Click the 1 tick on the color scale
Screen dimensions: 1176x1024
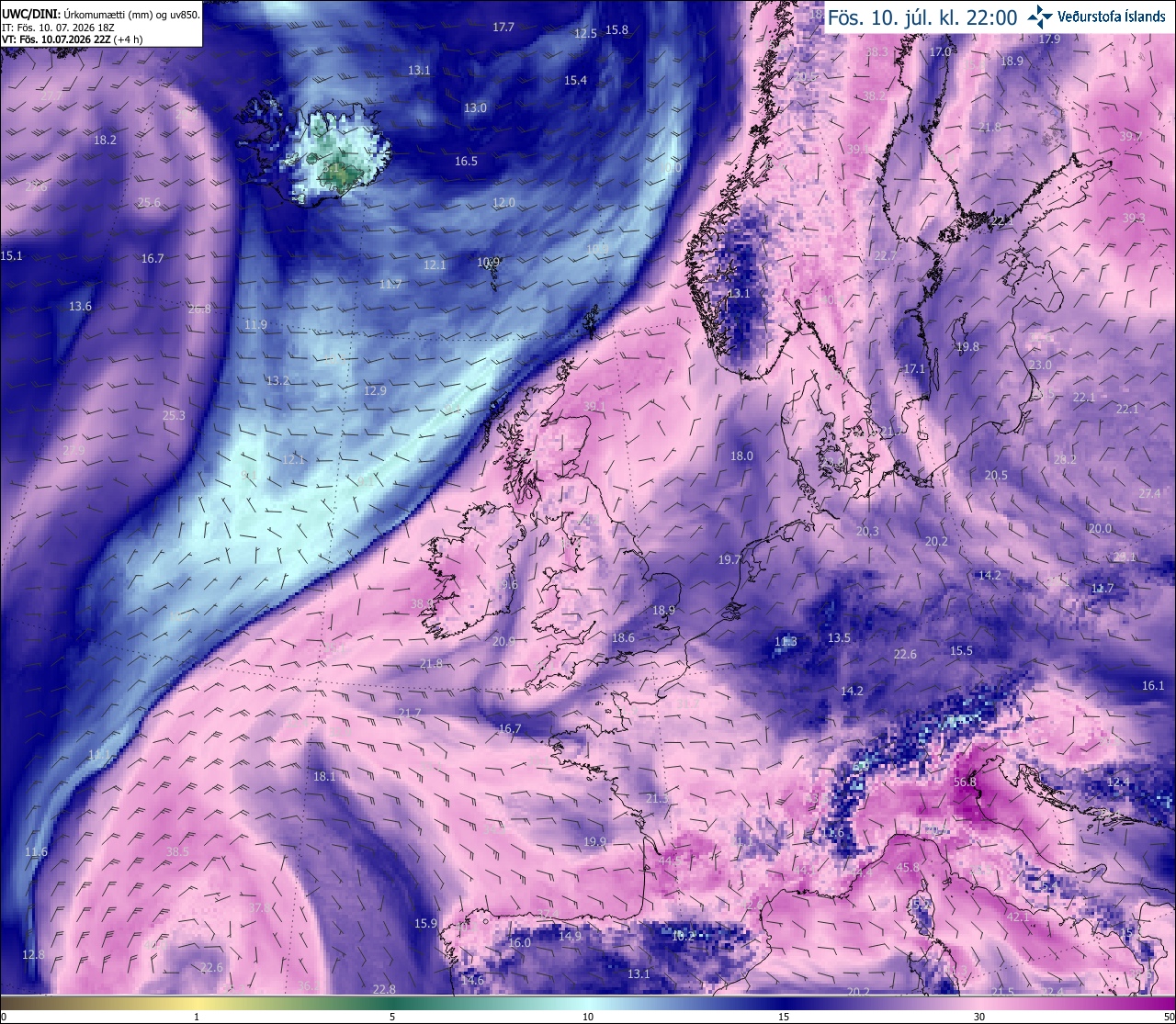(x=197, y=1017)
